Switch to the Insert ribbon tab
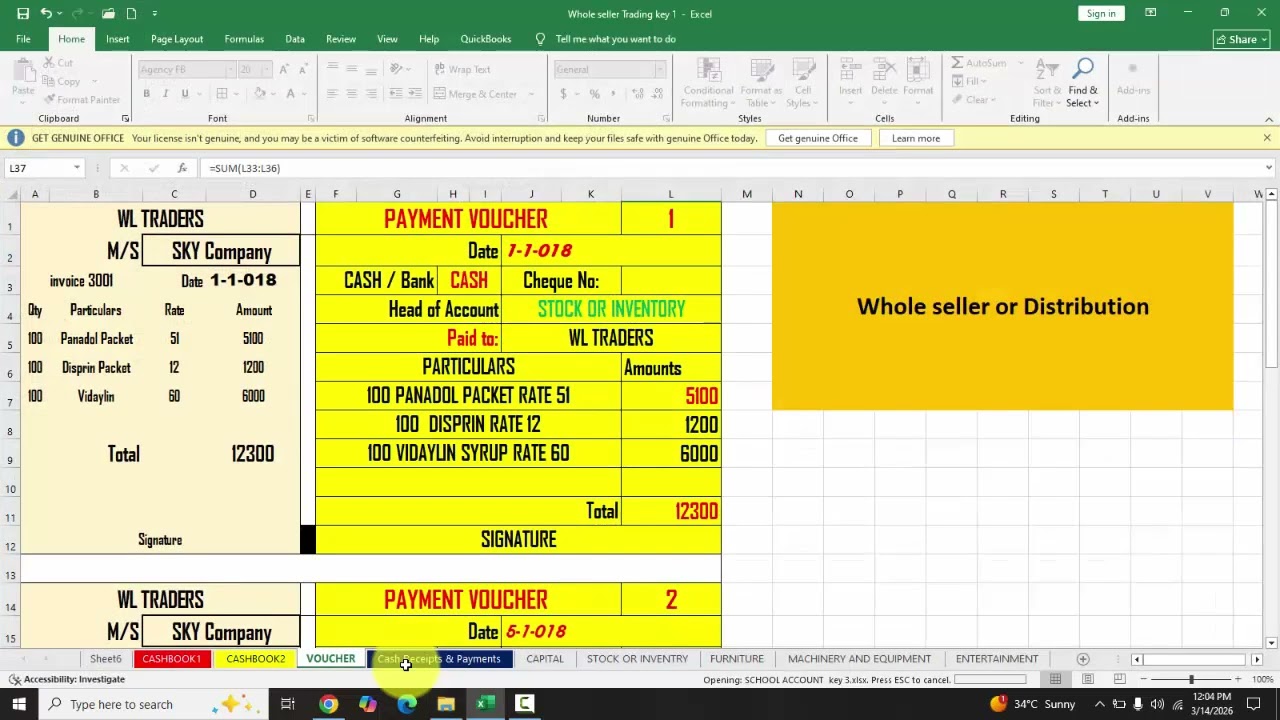The width and height of the screenshot is (1280, 720). click(x=118, y=39)
